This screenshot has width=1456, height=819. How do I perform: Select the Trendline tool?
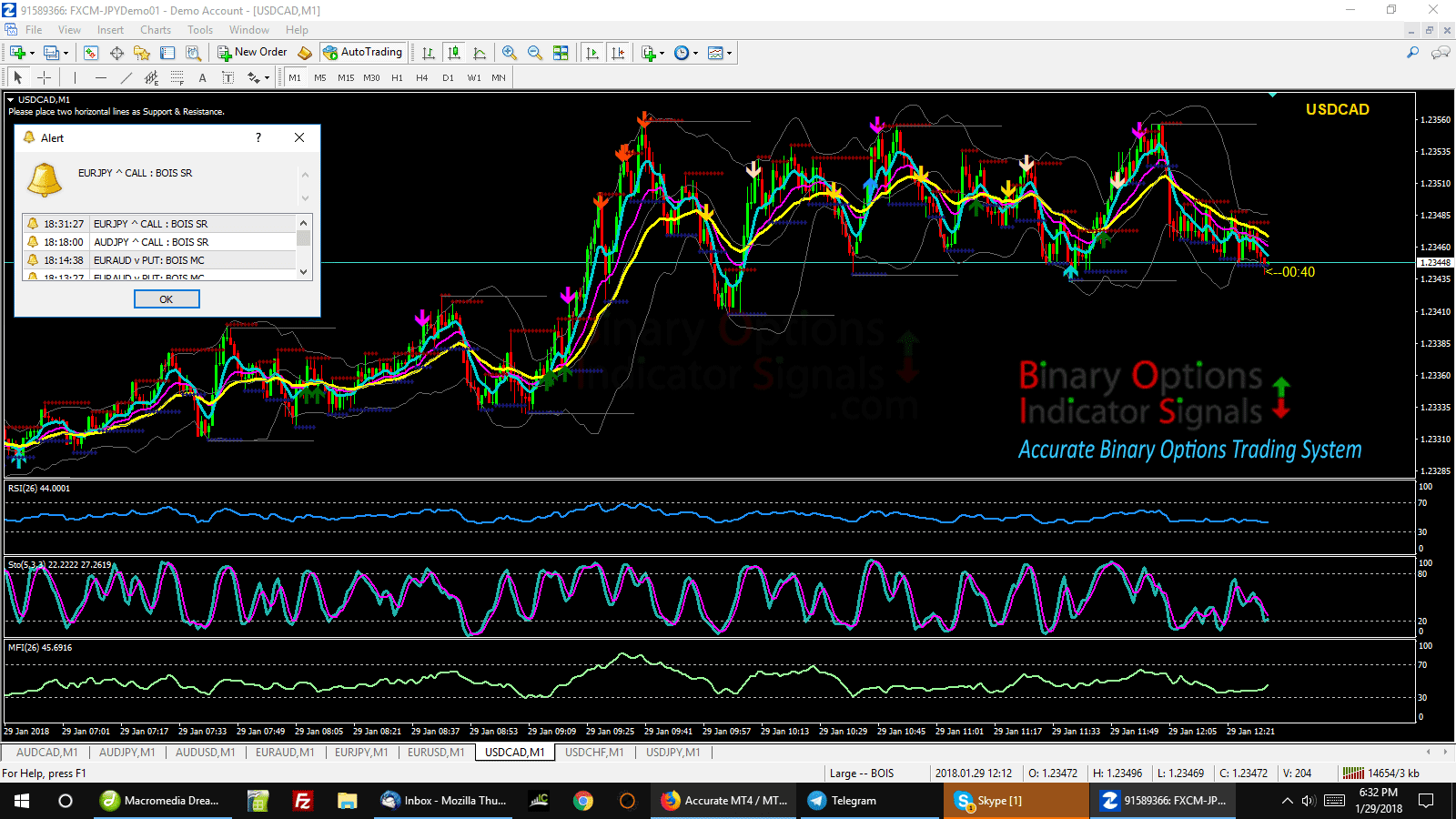(126, 77)
